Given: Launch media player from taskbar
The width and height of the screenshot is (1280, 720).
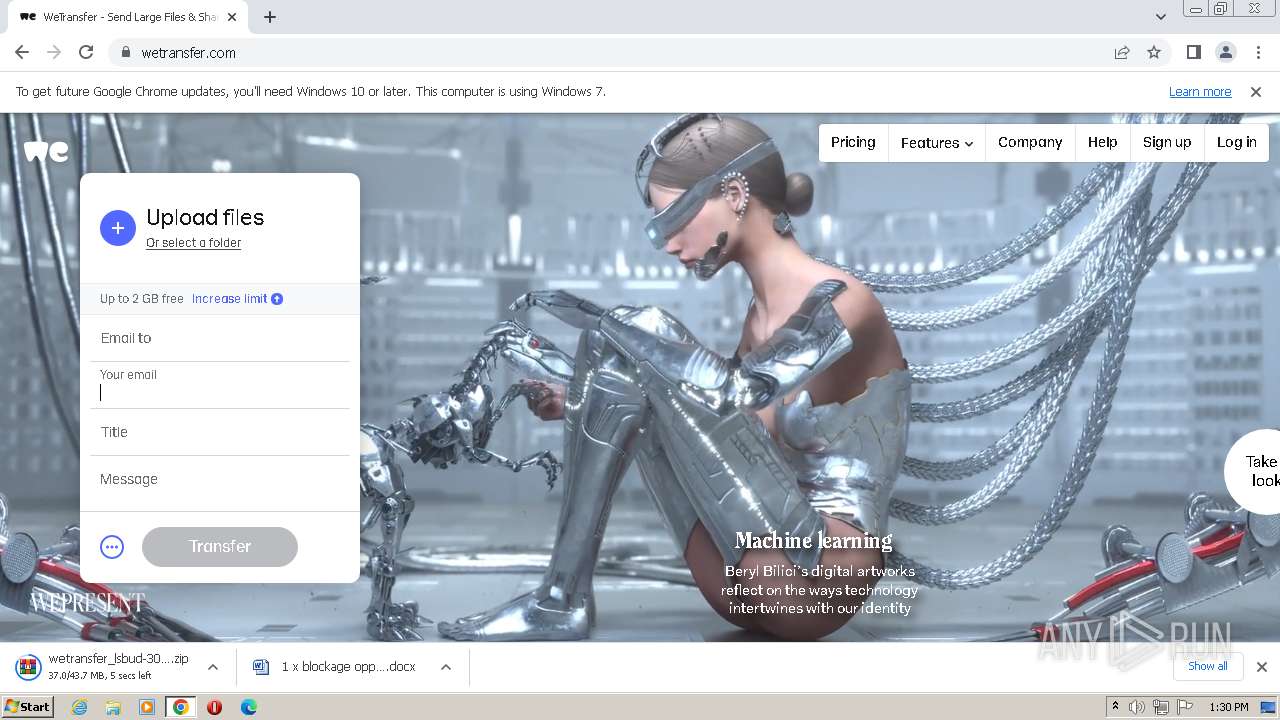Looking at the screenshot, I should click(147, 707).
